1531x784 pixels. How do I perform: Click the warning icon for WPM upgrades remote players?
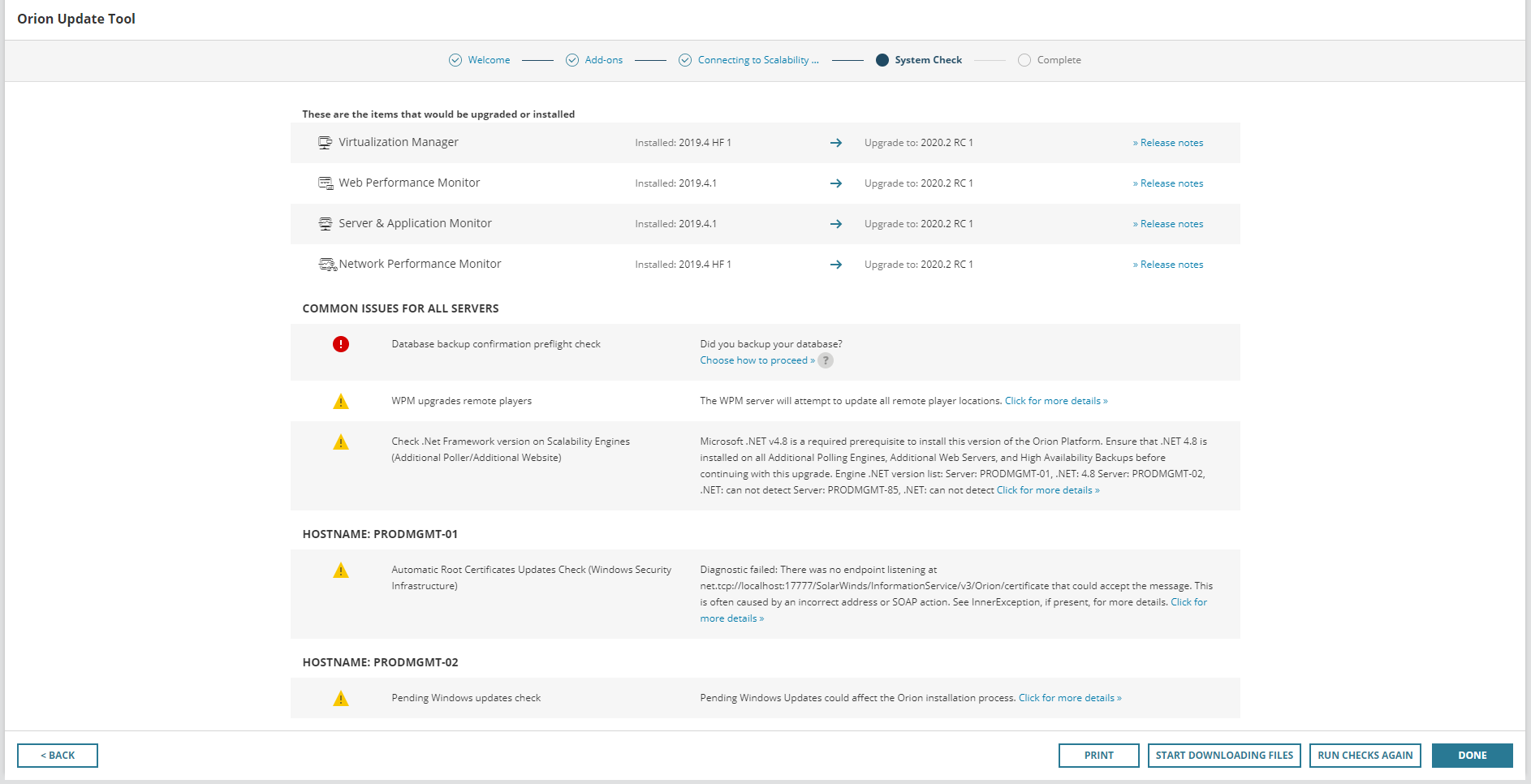click(x=341, y=401)
